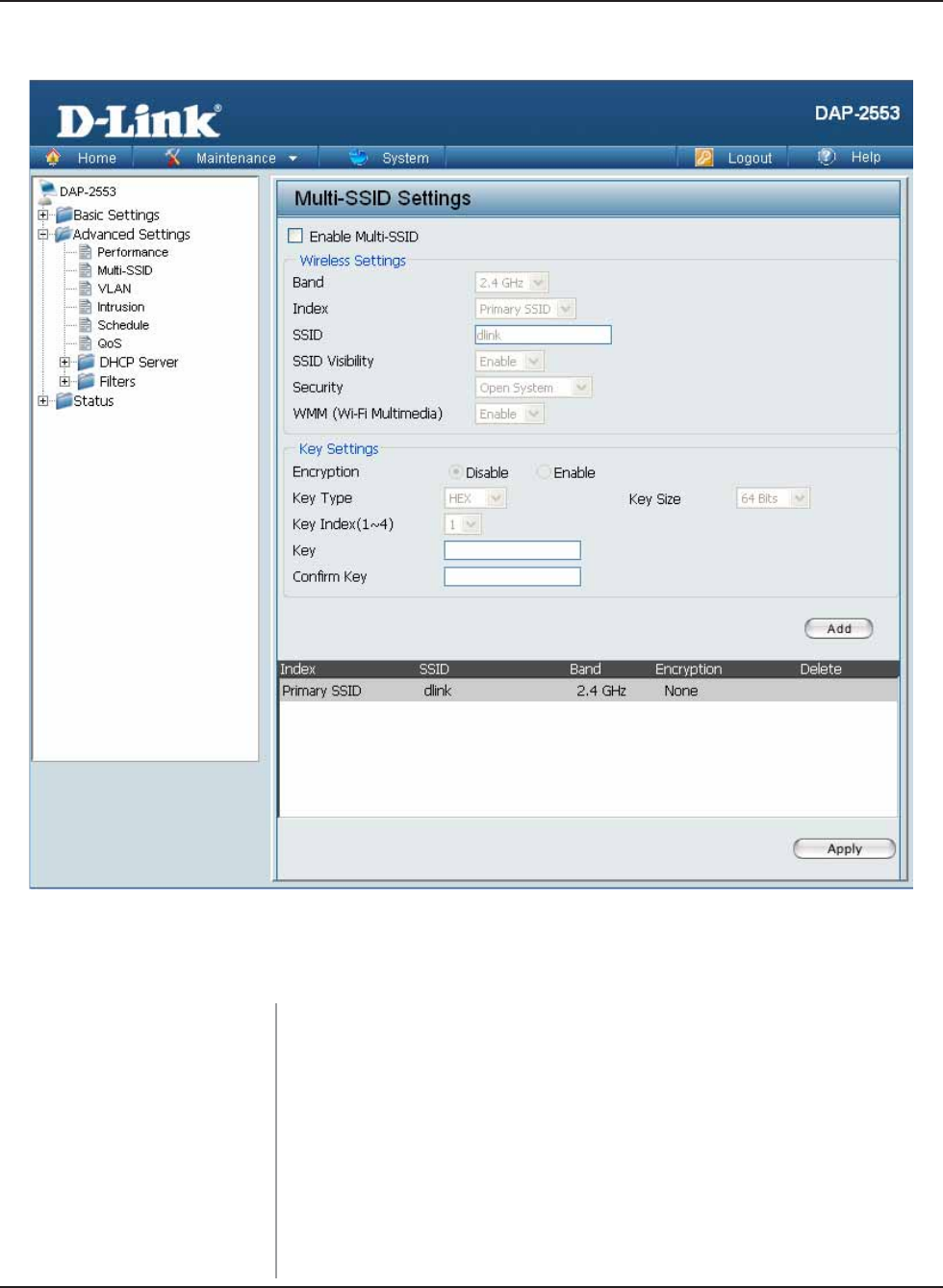Open the System menu
Viewport: 943px width, 1288px height.
click(x=405, y=158)
